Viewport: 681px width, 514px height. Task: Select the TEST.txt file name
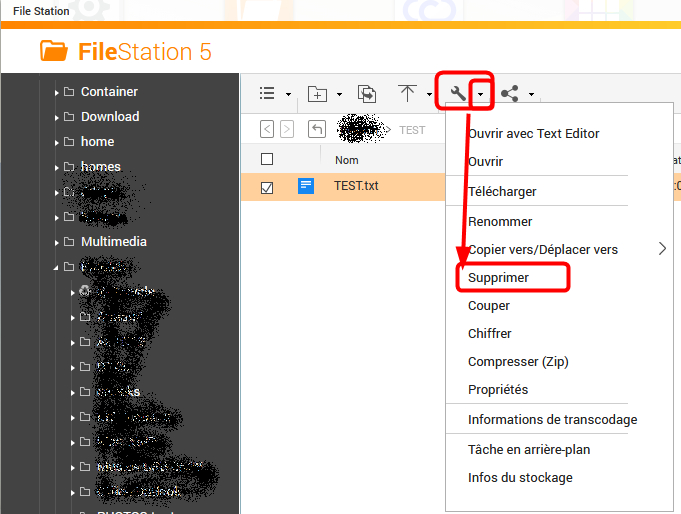click(356, 186)
